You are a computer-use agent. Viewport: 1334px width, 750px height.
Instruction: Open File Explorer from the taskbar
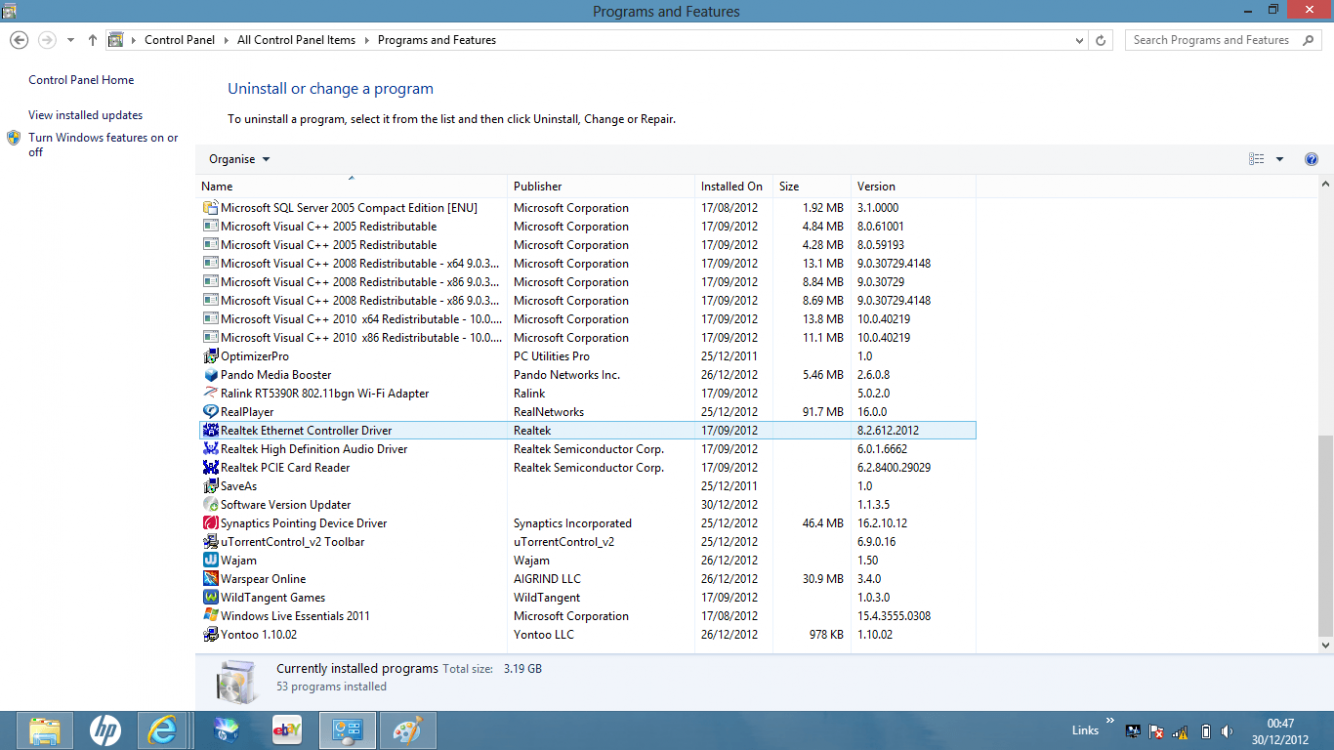pos(45,731)
